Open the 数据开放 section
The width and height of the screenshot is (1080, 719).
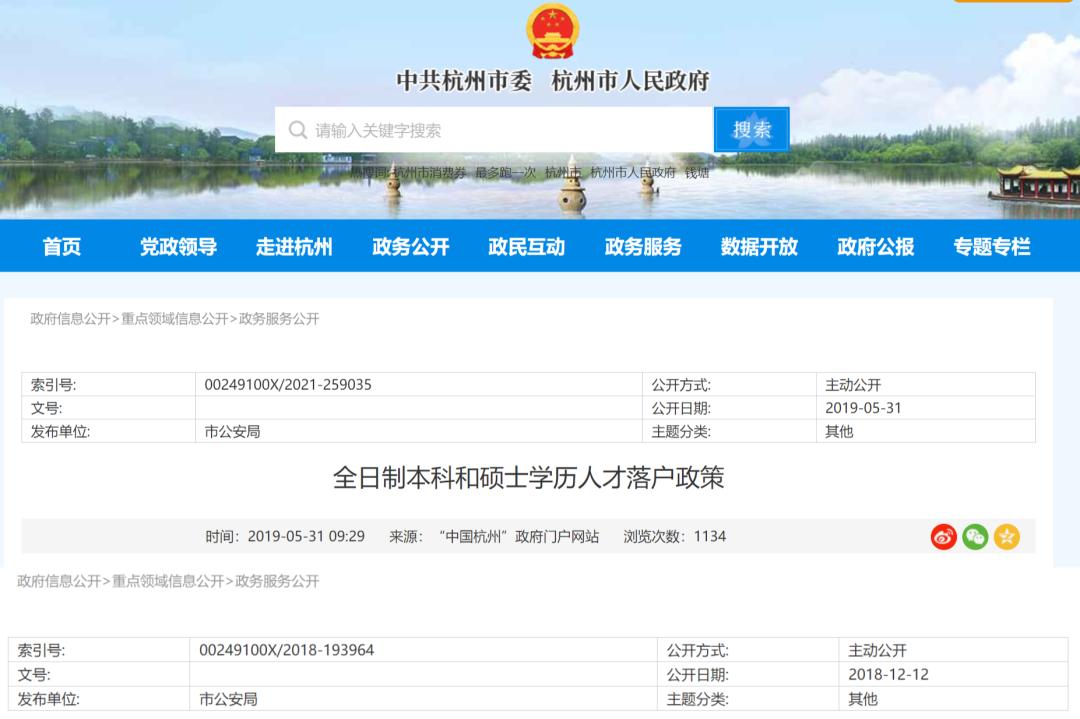[761, 246]
